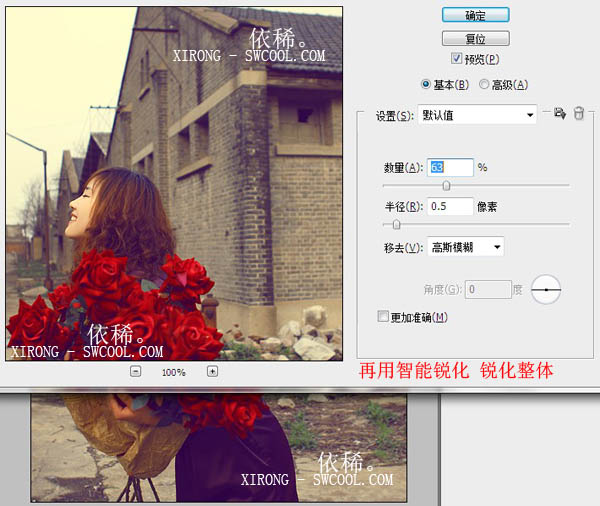Viewport: 600px width, 506px height.
Task: Click the delete preset trash icon
Action: (x=578, y=115)
